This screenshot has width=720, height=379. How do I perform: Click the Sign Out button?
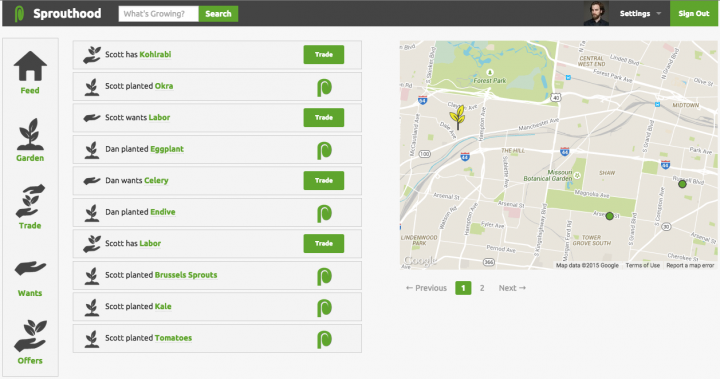click(x=694, y=13)
